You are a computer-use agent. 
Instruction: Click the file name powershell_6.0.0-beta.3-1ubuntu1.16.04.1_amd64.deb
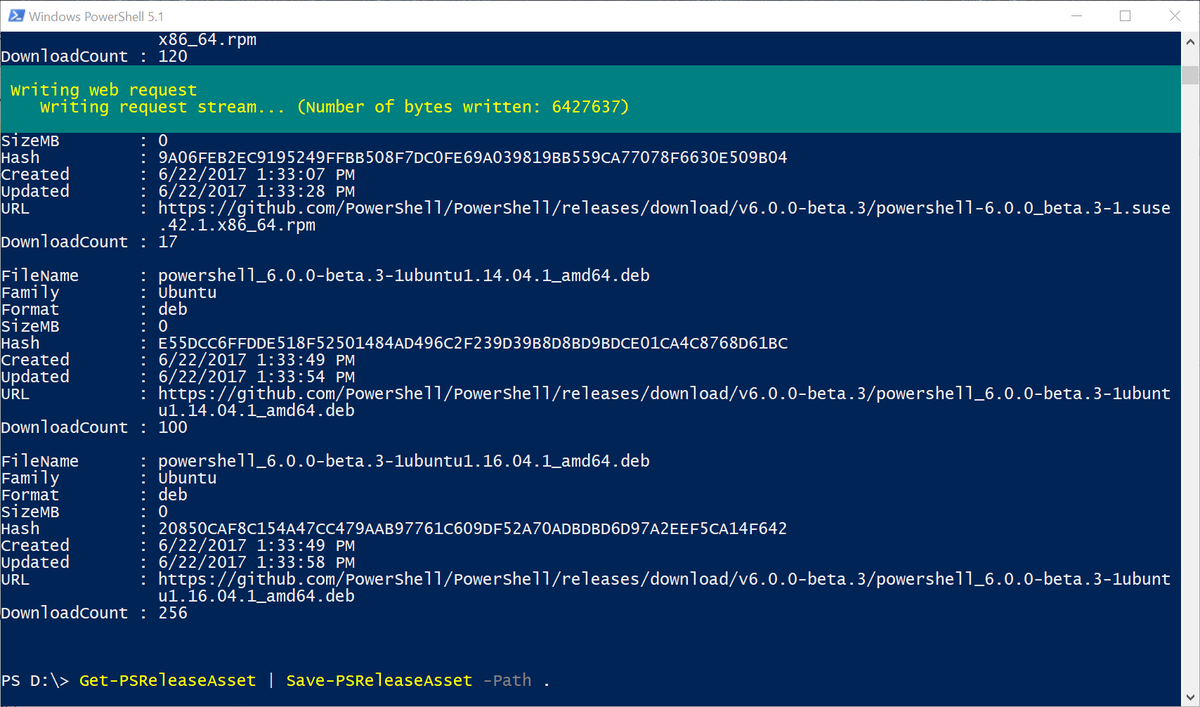404,461
